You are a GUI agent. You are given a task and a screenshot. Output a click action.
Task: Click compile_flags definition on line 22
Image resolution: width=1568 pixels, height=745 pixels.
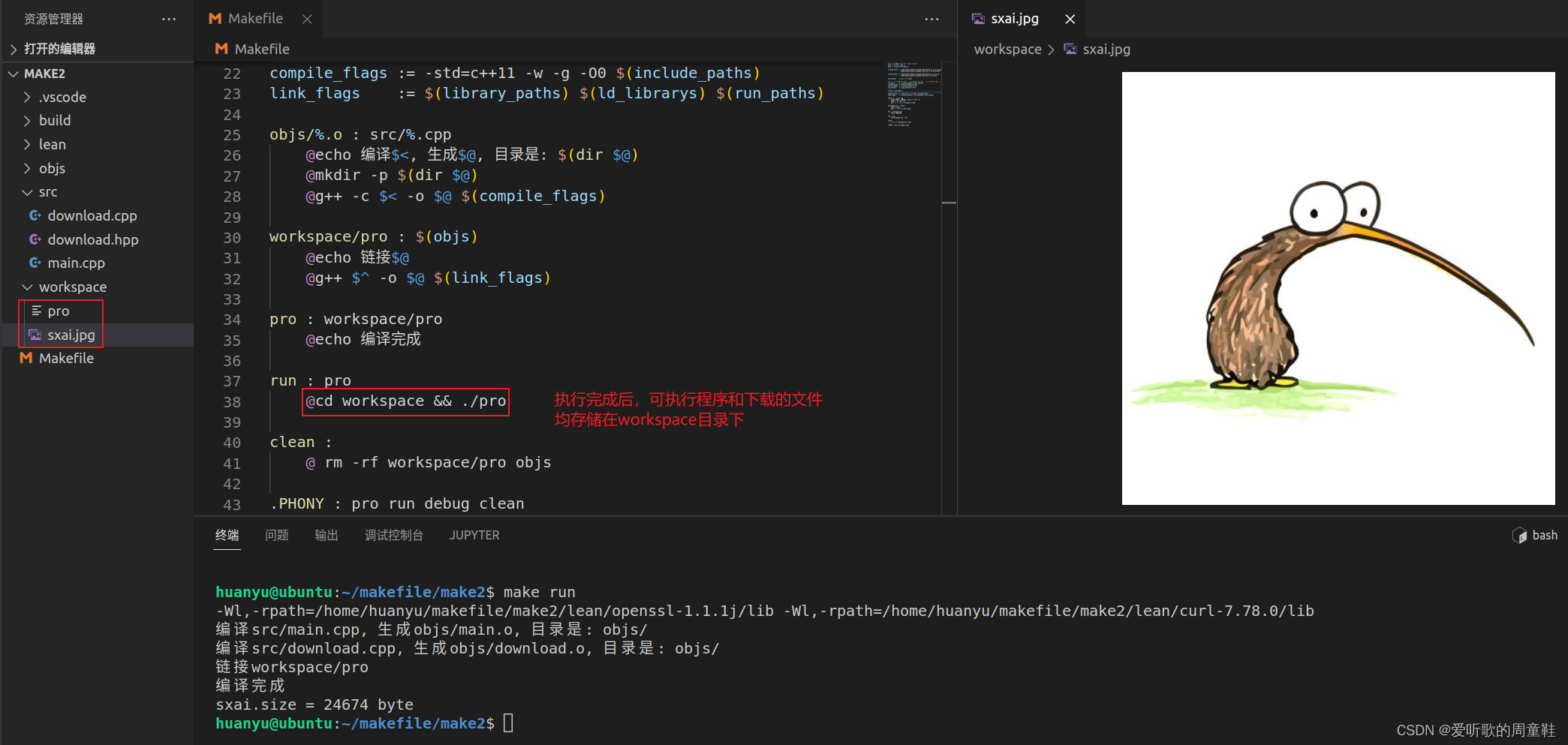click(x=515, y=74)
